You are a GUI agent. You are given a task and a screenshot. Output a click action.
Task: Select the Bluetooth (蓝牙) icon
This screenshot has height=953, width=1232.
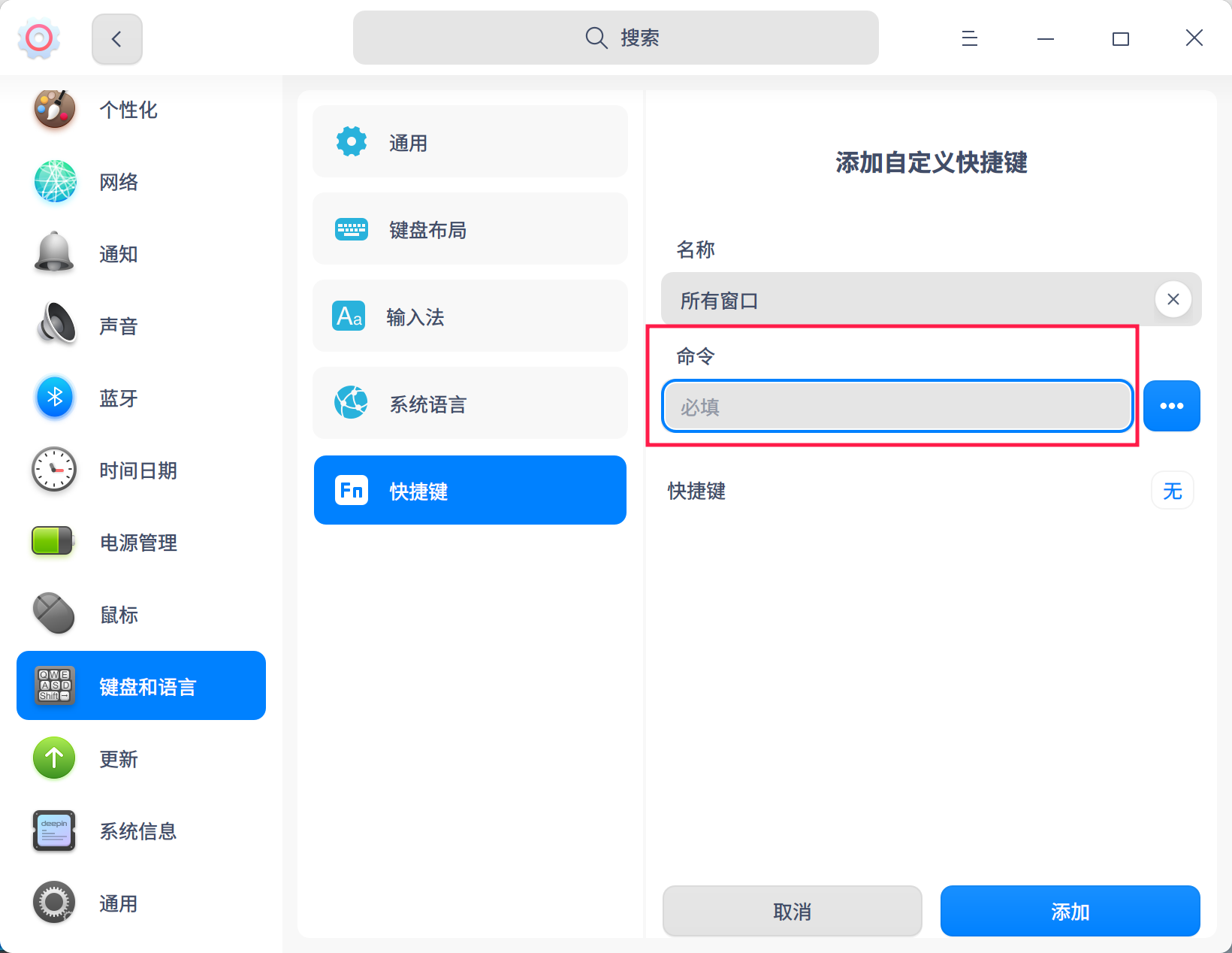(x=55, y=398)
